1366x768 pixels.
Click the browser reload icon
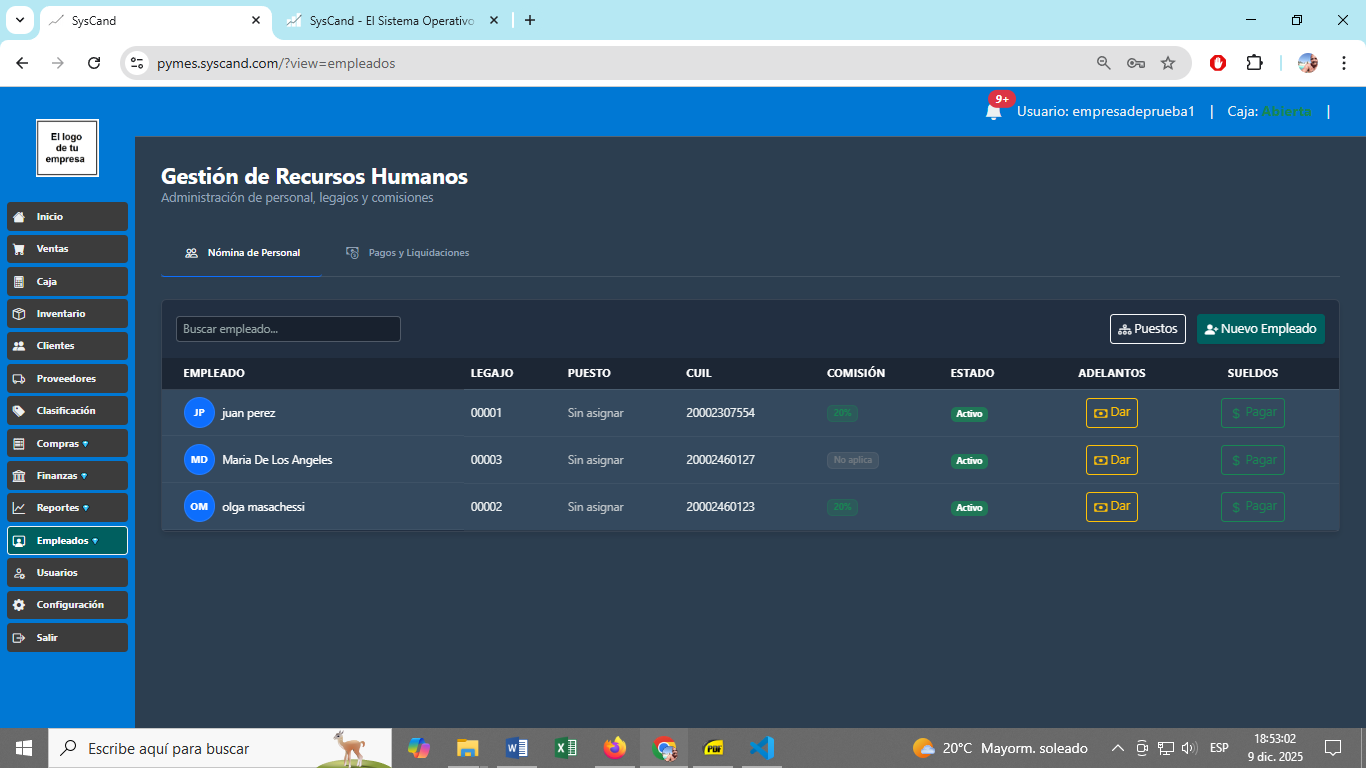tap(94, 63)
